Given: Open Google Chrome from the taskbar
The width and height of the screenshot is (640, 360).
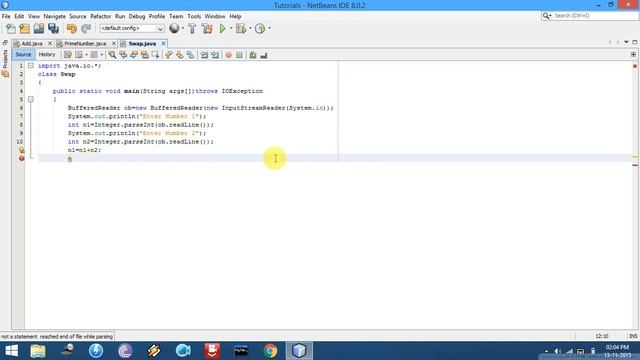Looking at the screenshot, I should click(270, 351).
